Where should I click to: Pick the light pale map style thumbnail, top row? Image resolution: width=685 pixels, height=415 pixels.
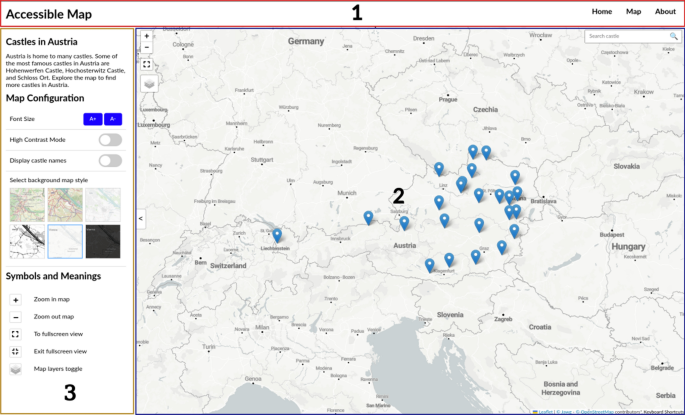pyautogui.click(x=103, y=204)
